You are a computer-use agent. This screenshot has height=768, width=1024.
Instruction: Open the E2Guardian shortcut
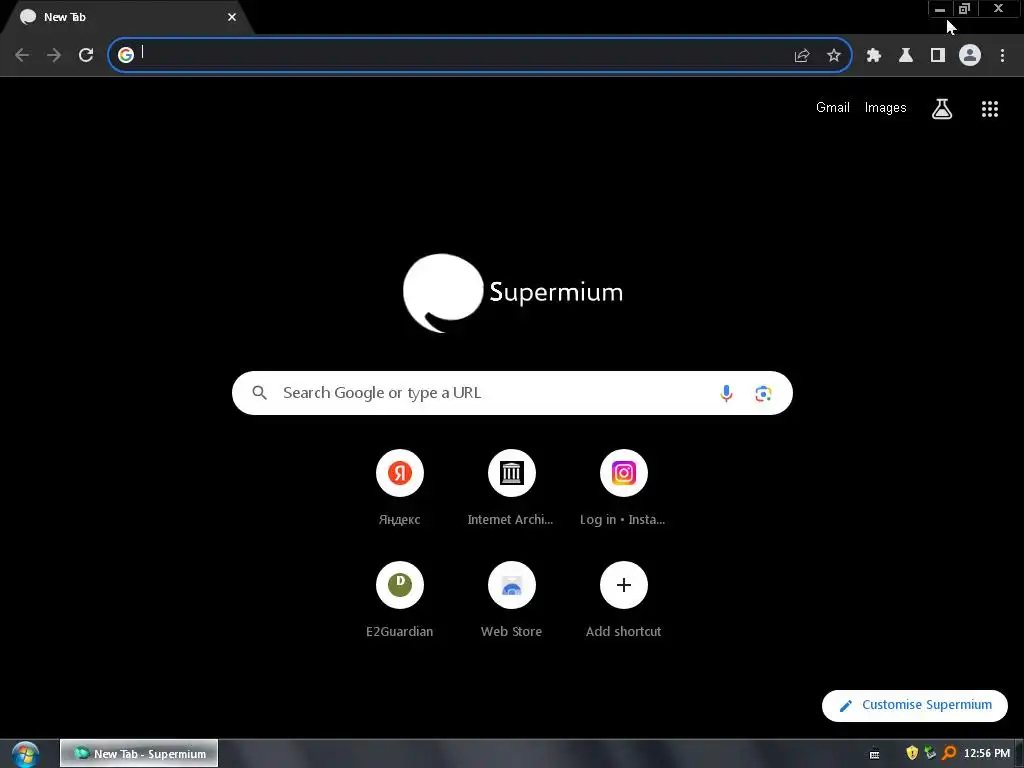400,600
